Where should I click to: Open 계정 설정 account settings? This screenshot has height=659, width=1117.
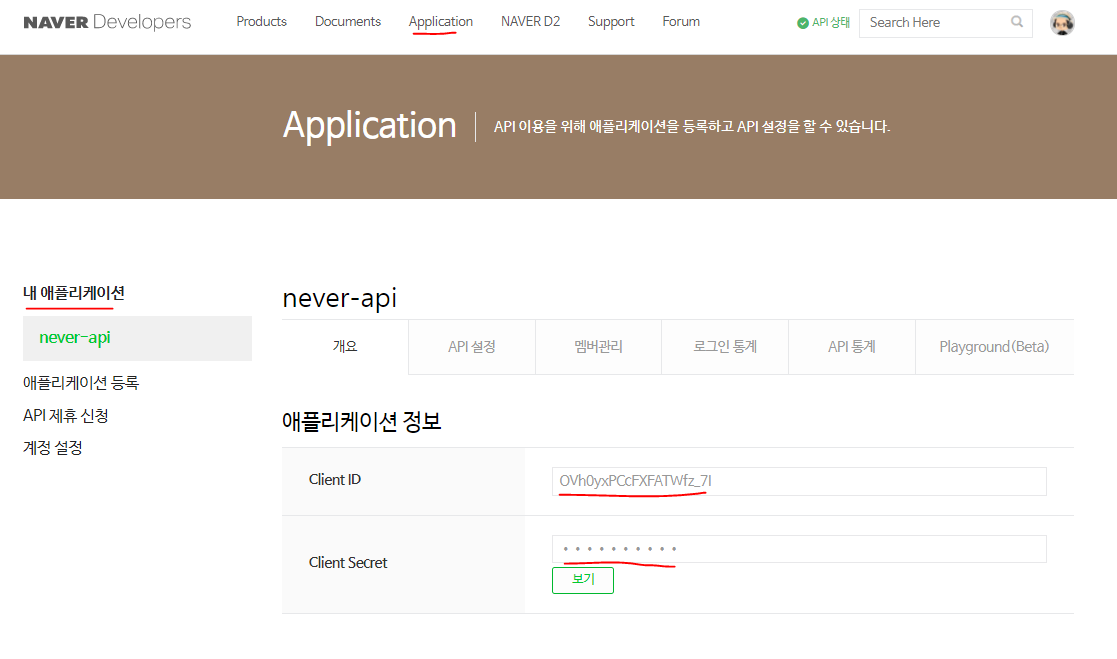pyautogui.click(x=54, y=447)
